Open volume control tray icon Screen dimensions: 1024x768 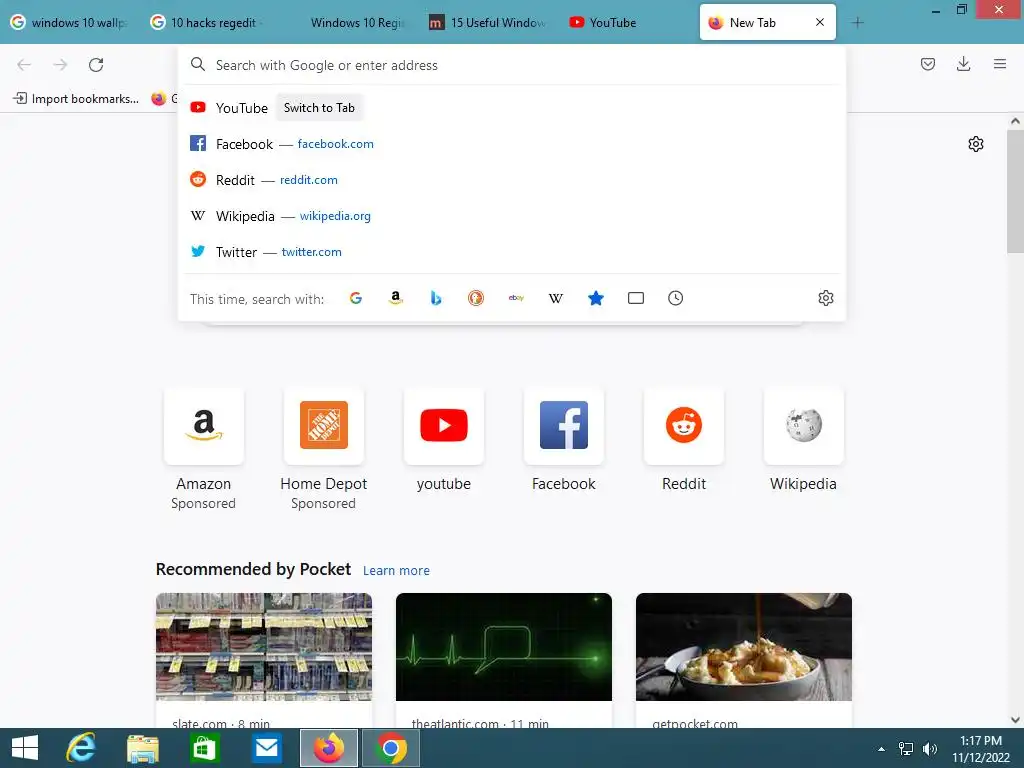click(x=929, y=748)
